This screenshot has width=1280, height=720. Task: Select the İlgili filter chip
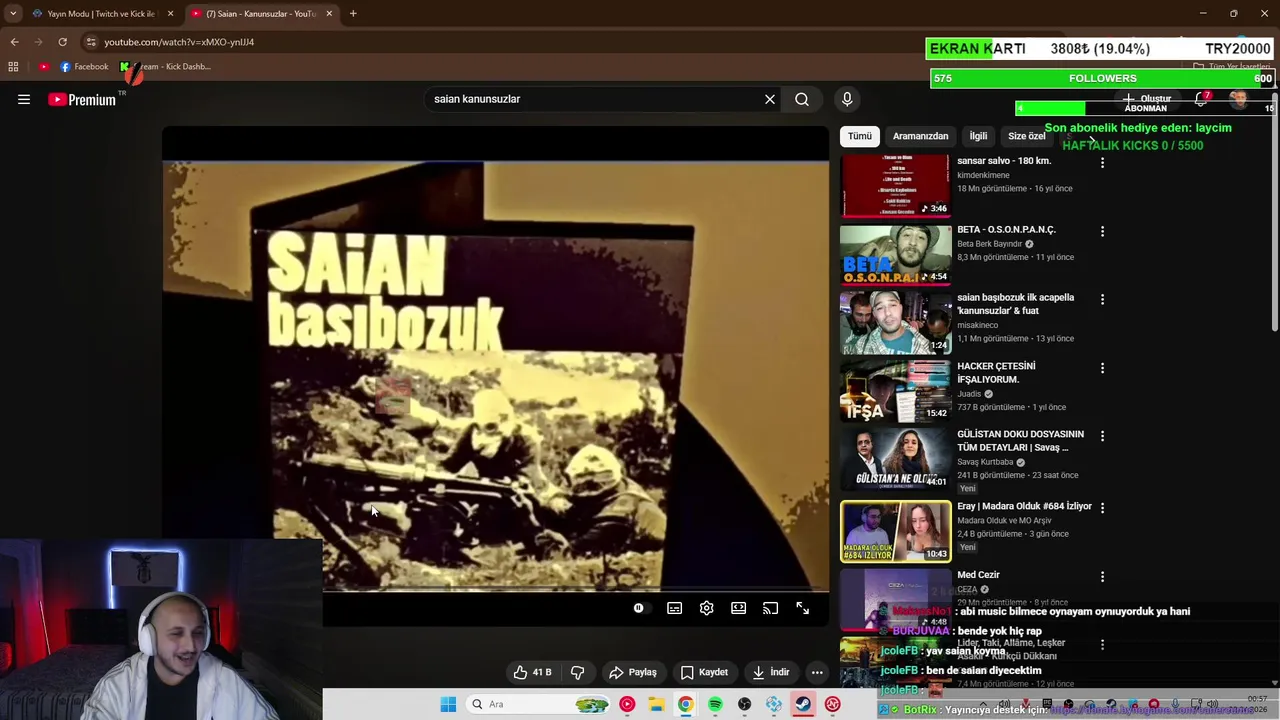(978, 136)
